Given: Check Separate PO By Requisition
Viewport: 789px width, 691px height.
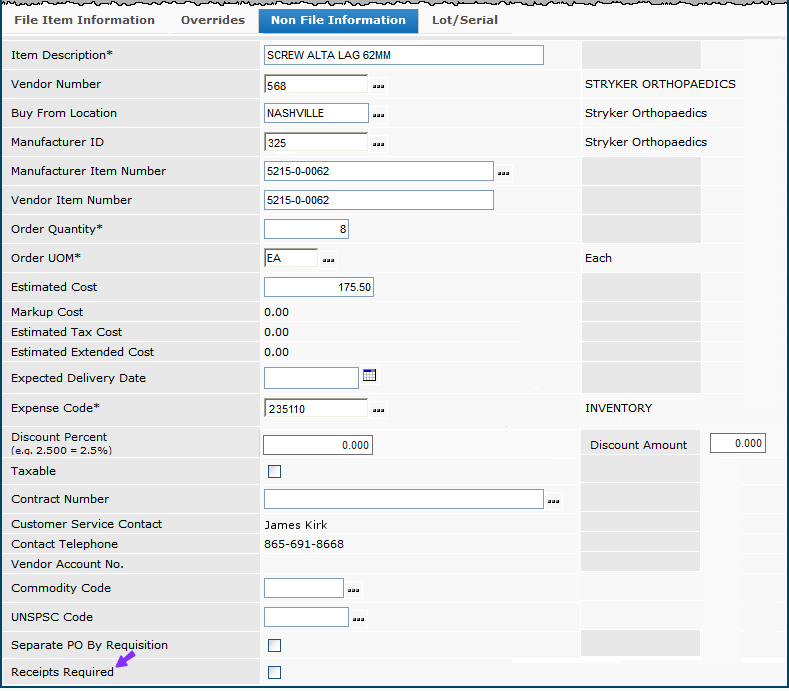Looking at the screenshot, I should click(275, 645).
